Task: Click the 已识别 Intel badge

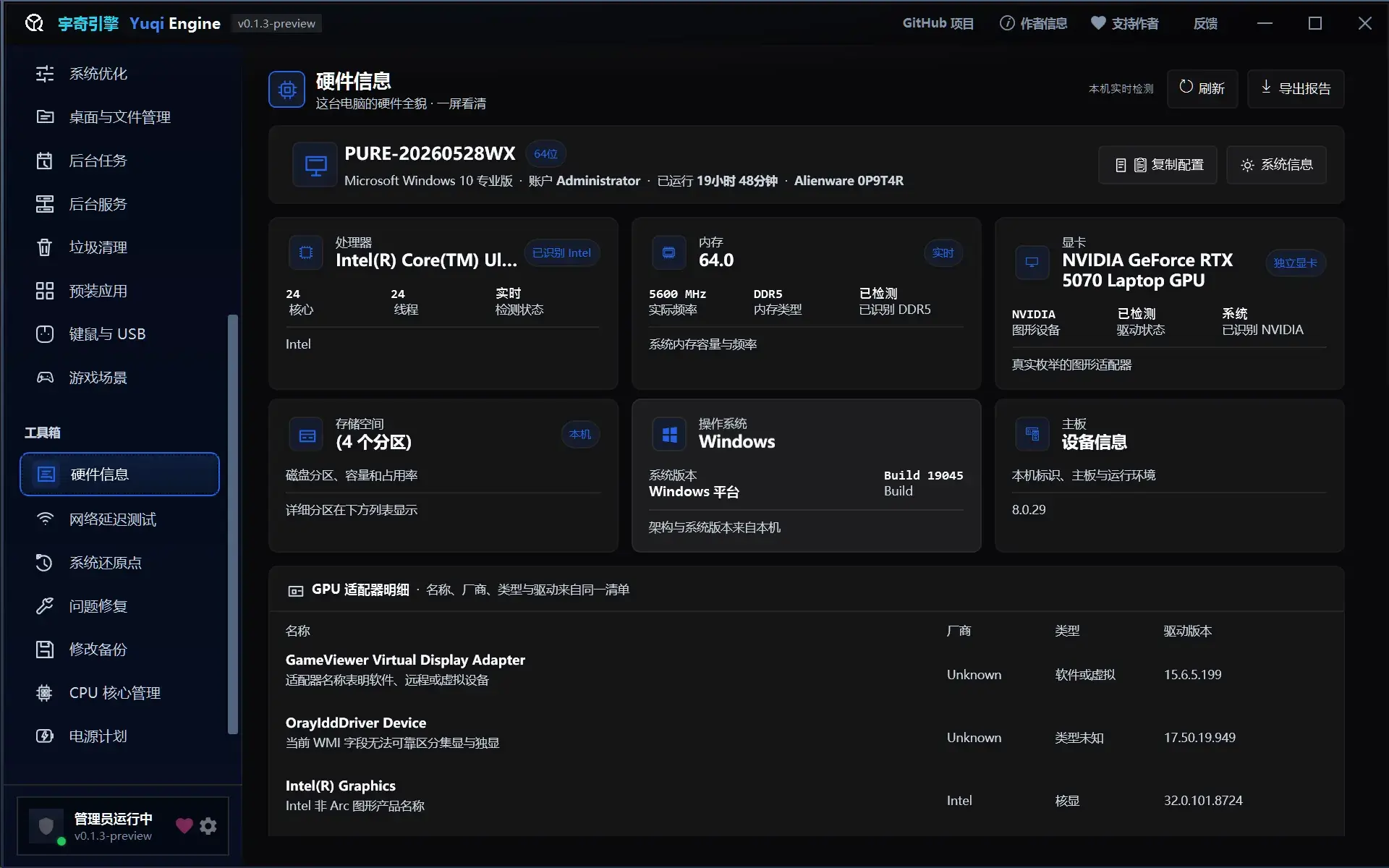Action: (x=561, y=253)
